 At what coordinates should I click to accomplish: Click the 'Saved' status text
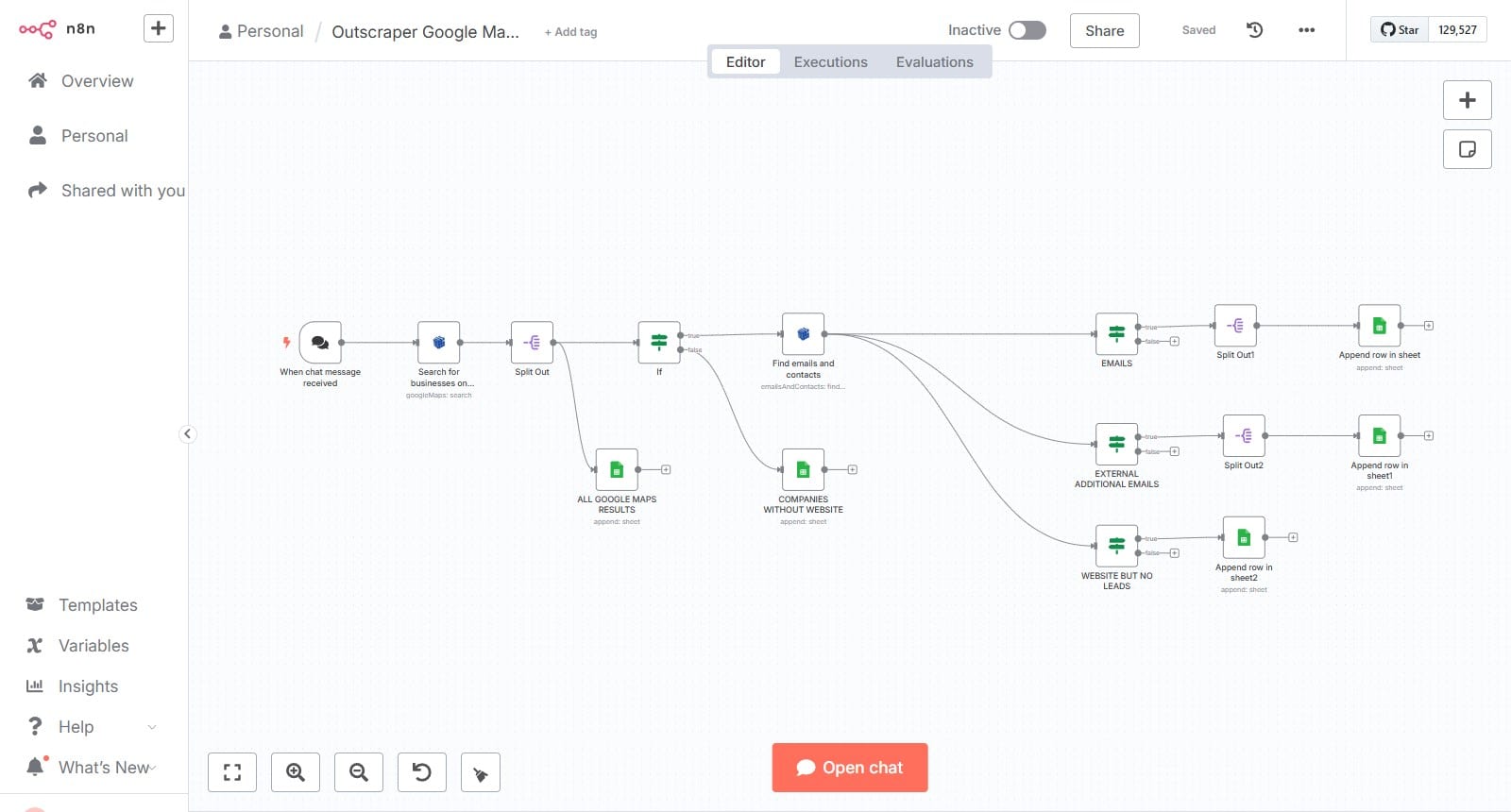1198,30
